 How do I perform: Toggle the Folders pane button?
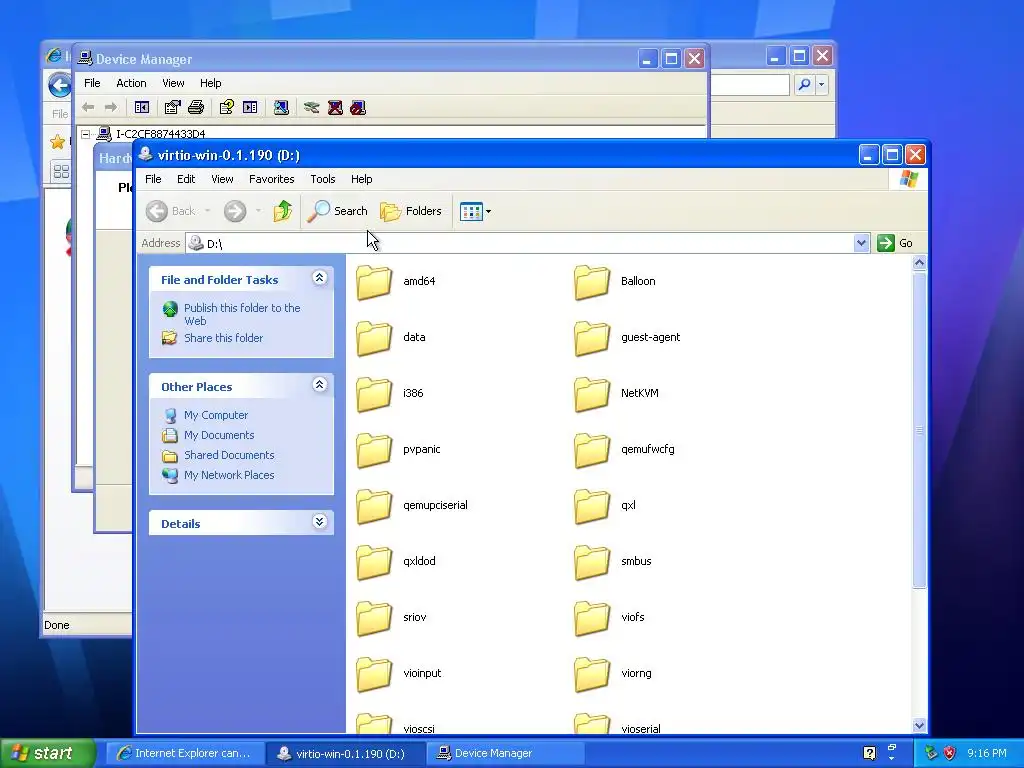point(411,211)
